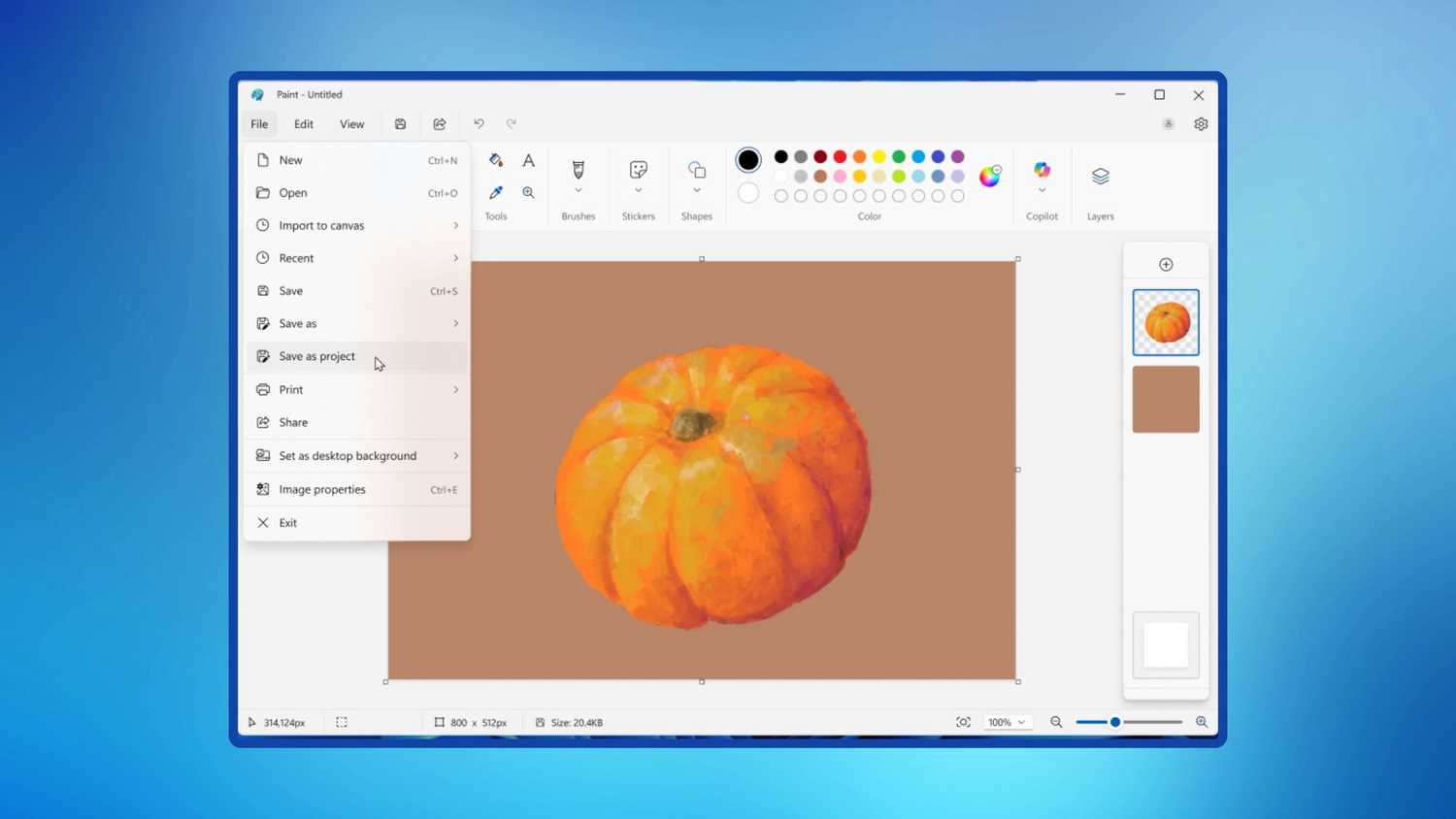Image resolution: width=1456 pixels, height=819 pixels.
Task: Click the Paint app icon in title bar
Action: 257,95
